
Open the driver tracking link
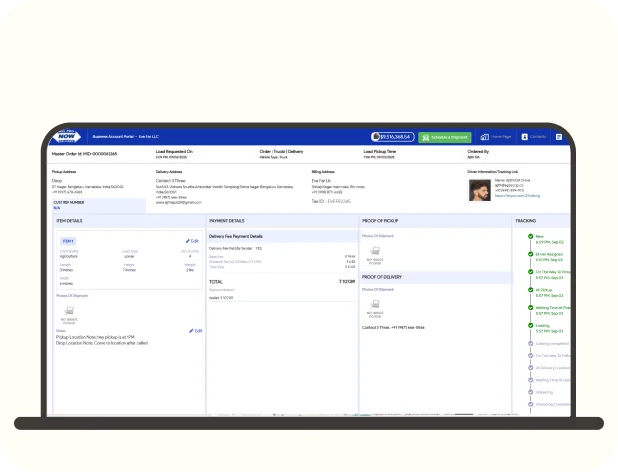(517, 196)
